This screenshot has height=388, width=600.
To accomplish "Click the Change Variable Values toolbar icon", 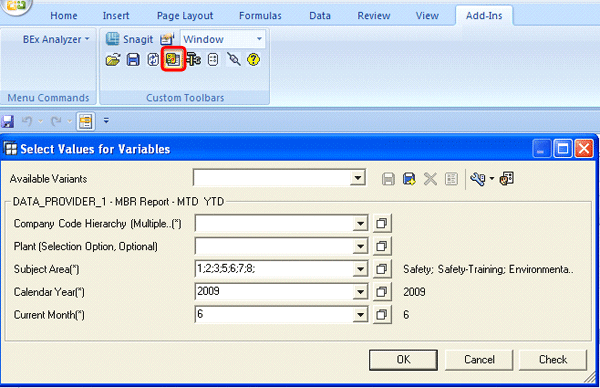I will coord(173,59).
